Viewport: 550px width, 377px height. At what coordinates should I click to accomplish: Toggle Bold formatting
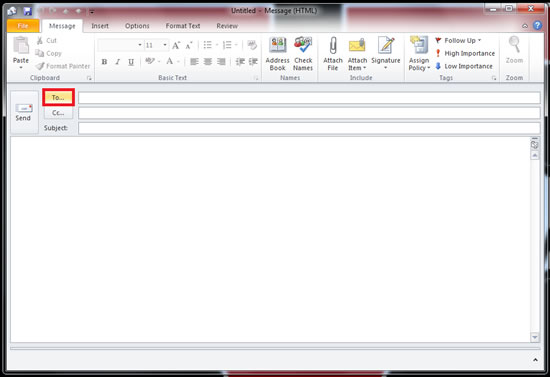tap(104, 62)
